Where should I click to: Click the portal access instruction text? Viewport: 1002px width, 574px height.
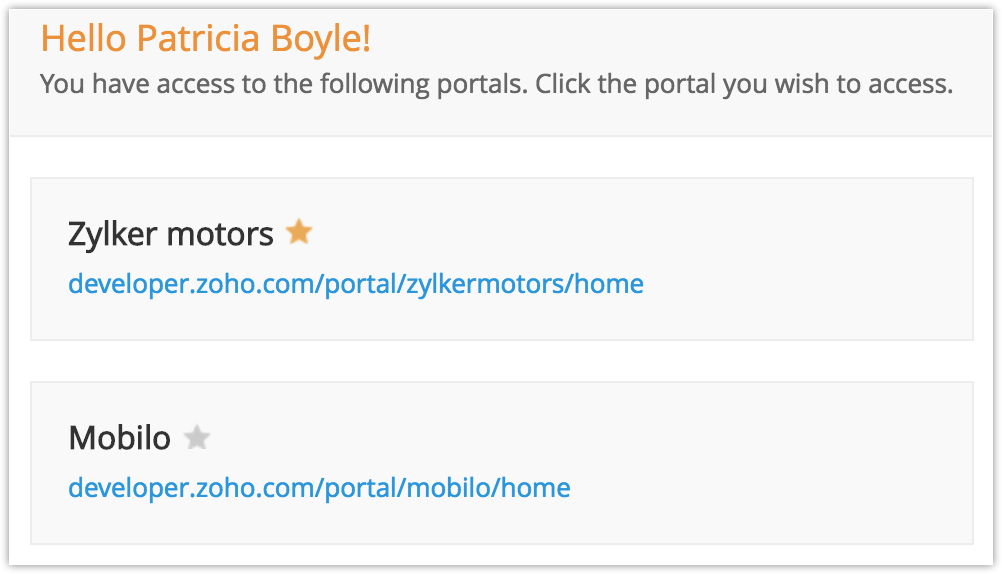coord(495,83)
